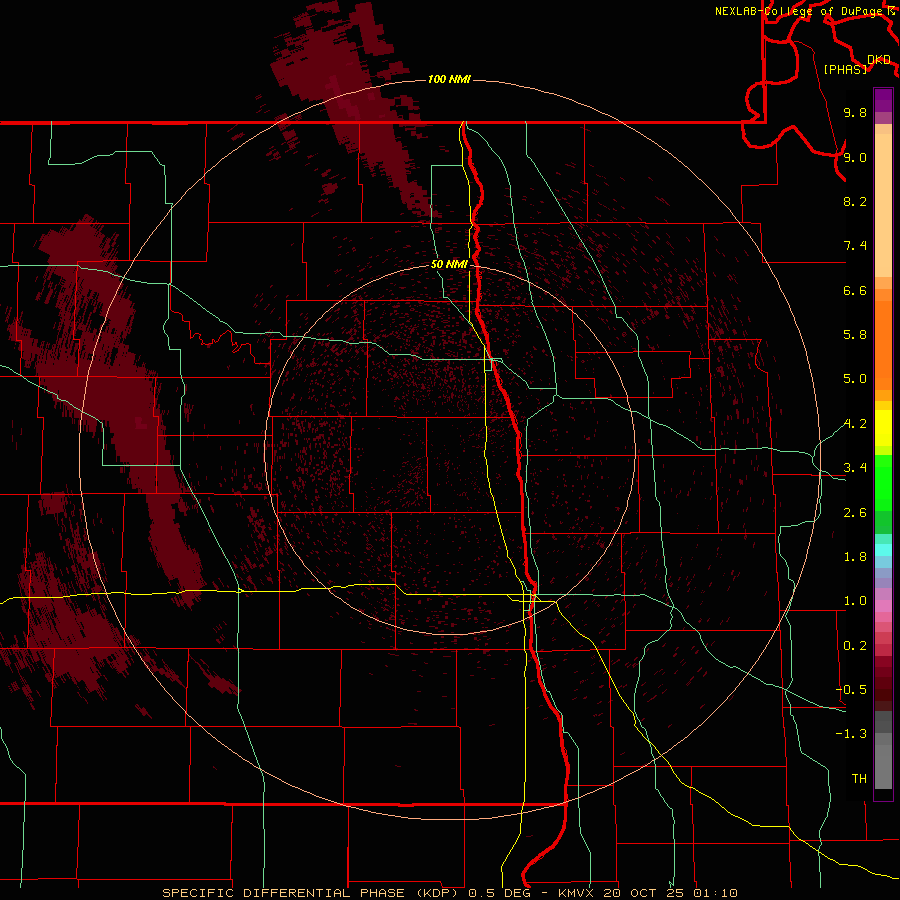Click the 1.8 value on color scale
This screenshot has height=900, width=900.
(855, 557)
